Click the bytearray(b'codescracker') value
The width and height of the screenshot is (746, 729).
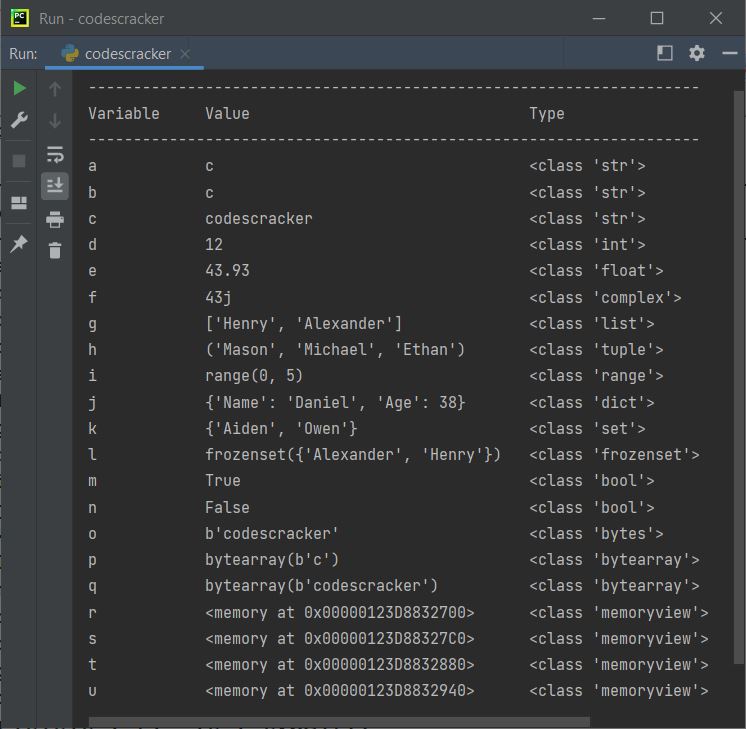321,586
